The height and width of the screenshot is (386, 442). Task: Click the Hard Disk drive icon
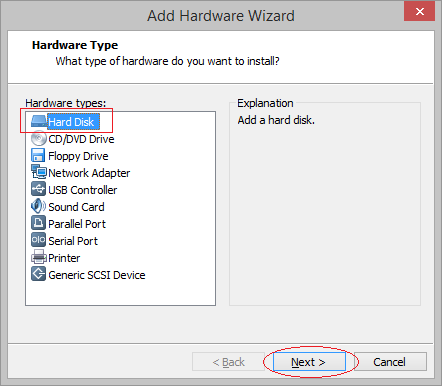click(x=38, y=122)
